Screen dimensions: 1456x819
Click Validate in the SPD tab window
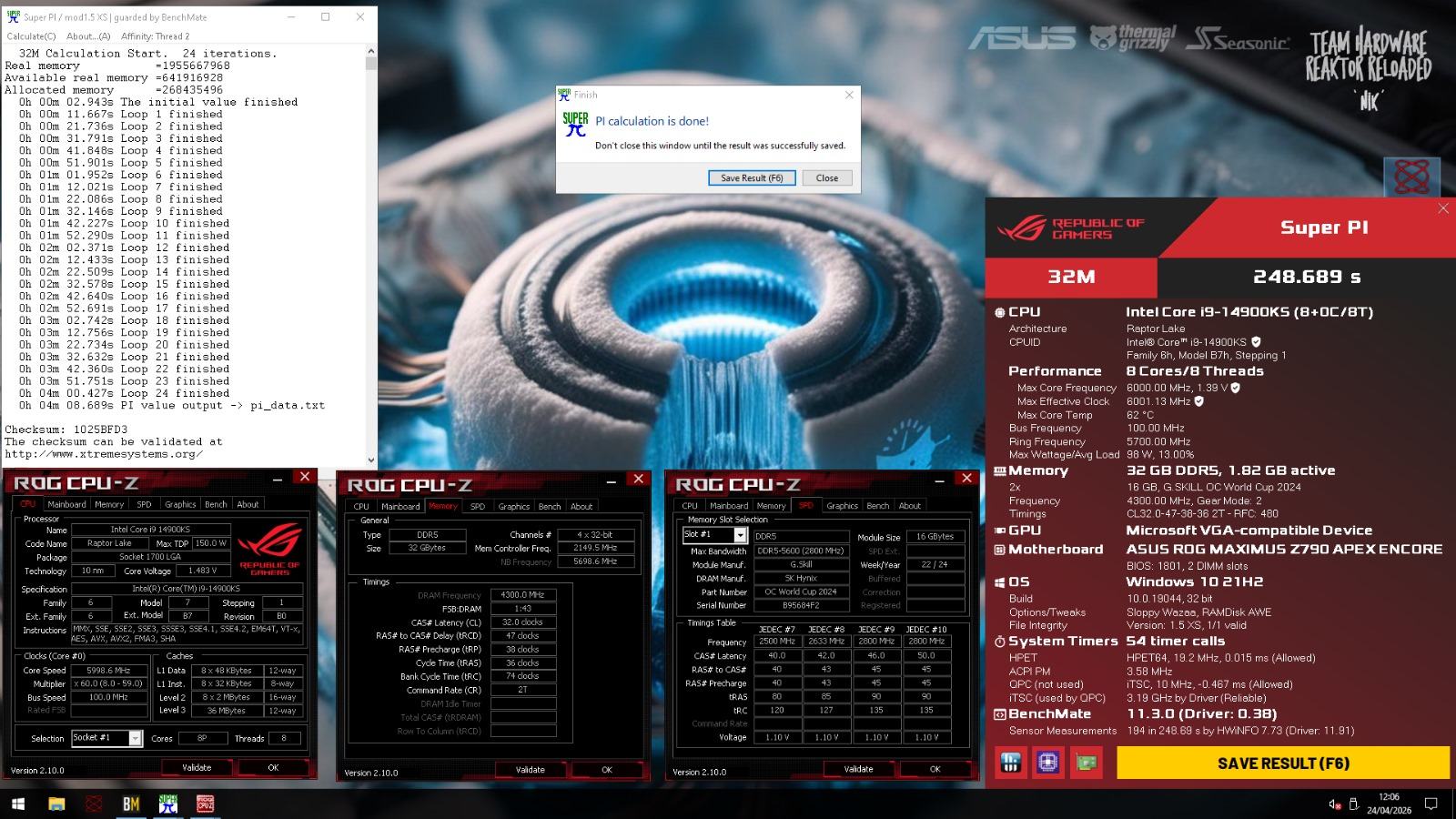pos(859,768)
